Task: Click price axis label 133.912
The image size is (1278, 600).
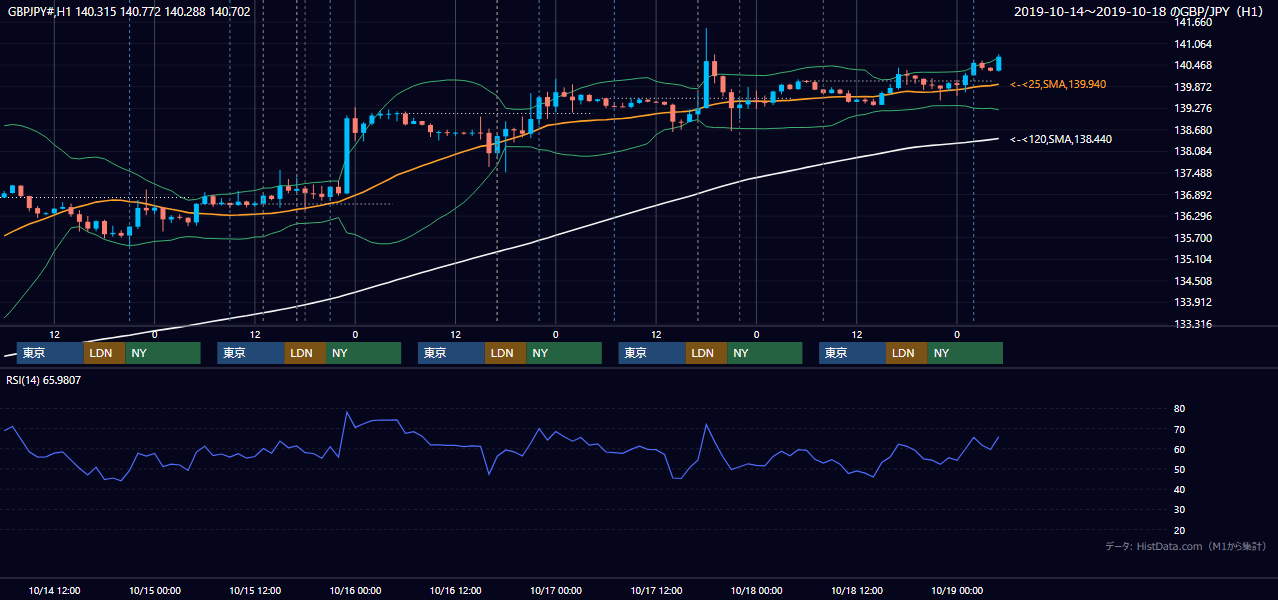Action: click(1192, 302)
